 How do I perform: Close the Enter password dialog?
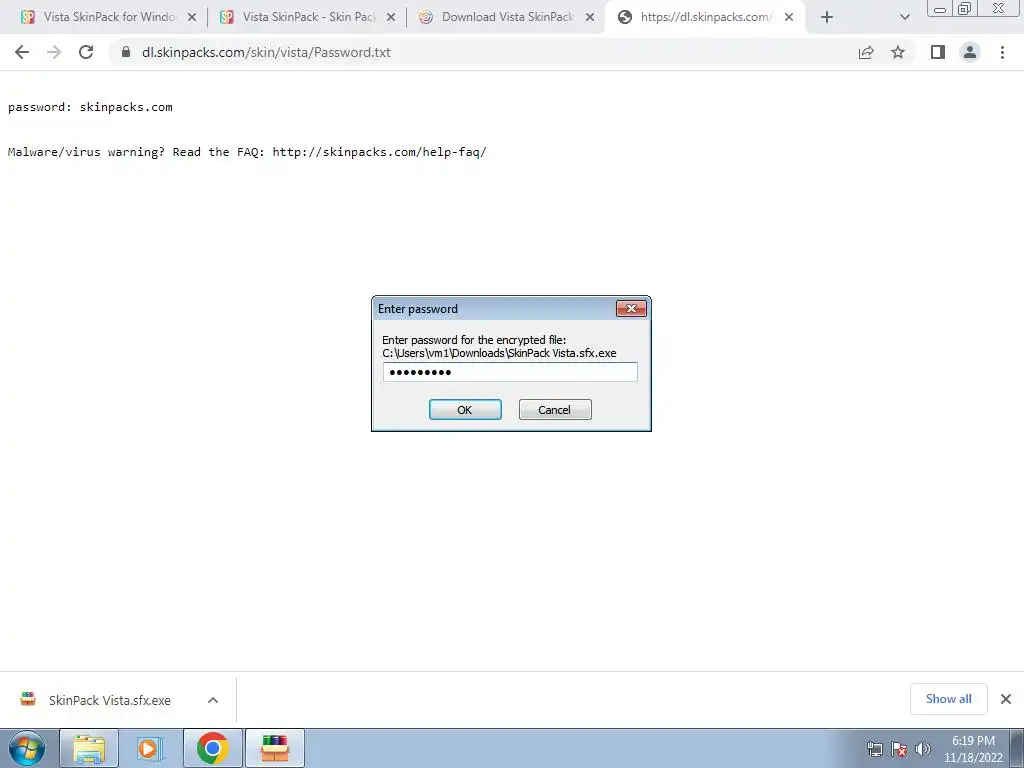click(631, 308)
